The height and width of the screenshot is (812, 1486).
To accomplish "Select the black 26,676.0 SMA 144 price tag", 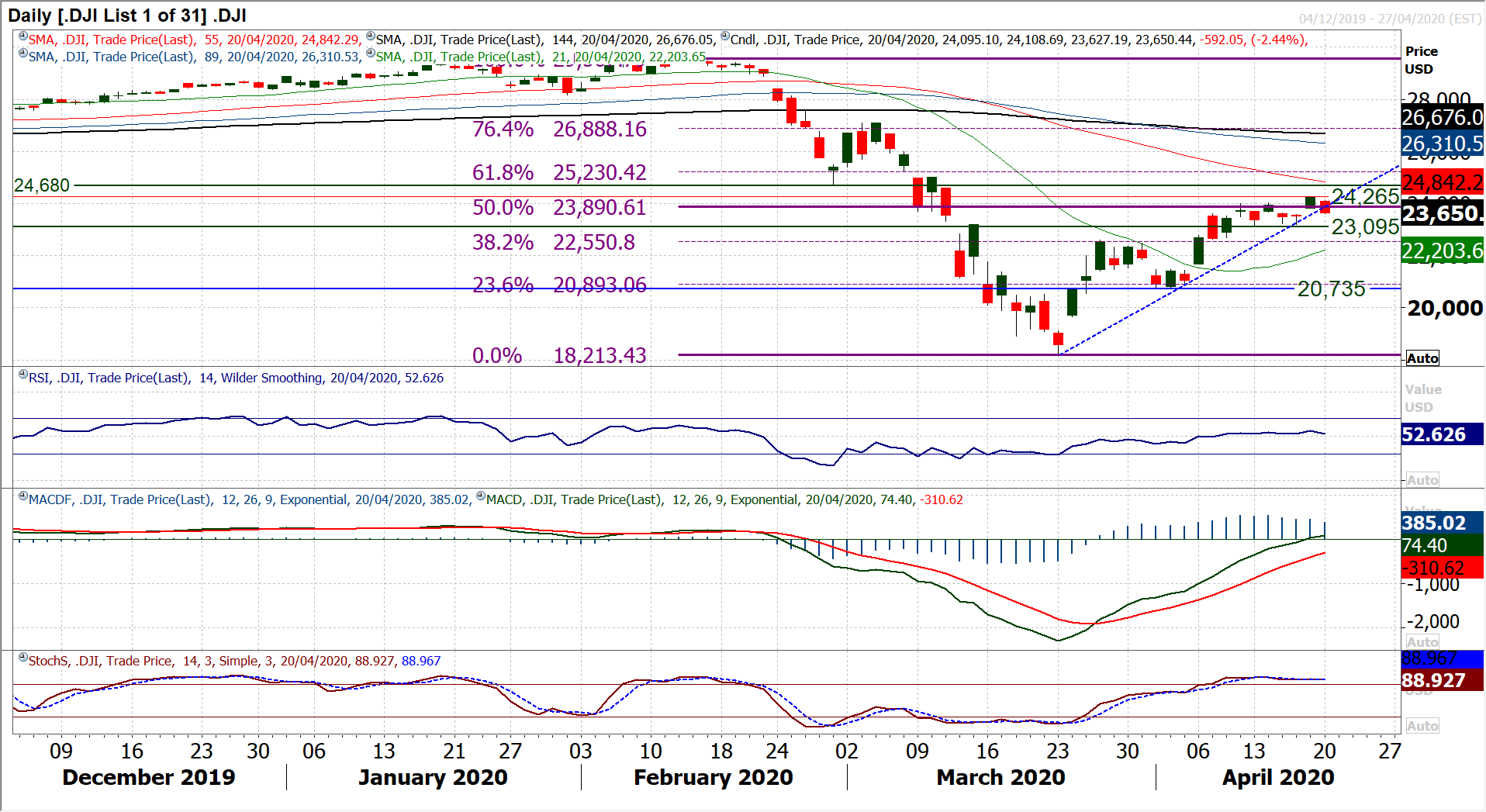I will coord(1443,118).
